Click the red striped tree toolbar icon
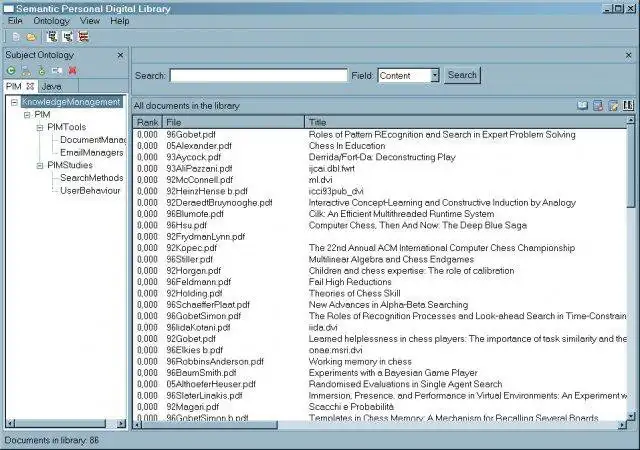This screenshot has height=450, width=640. (83, 37)
